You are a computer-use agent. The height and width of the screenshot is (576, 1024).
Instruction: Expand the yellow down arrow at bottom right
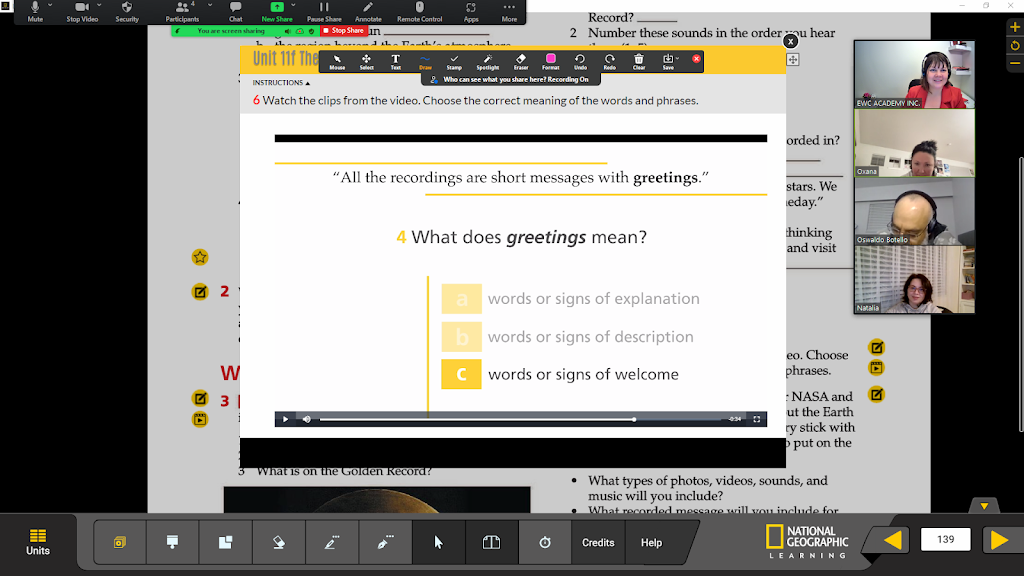coord(984,506)
